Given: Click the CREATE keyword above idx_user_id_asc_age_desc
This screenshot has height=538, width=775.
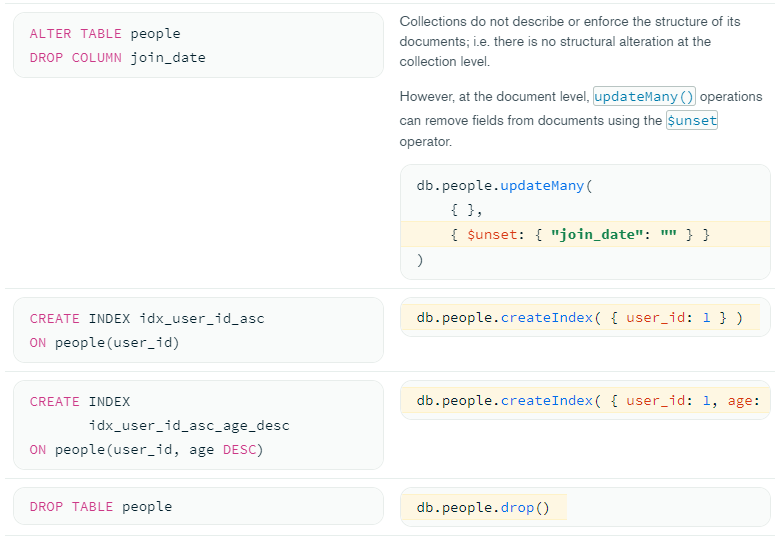Looking at the screenshot, I should click(54, 402).
